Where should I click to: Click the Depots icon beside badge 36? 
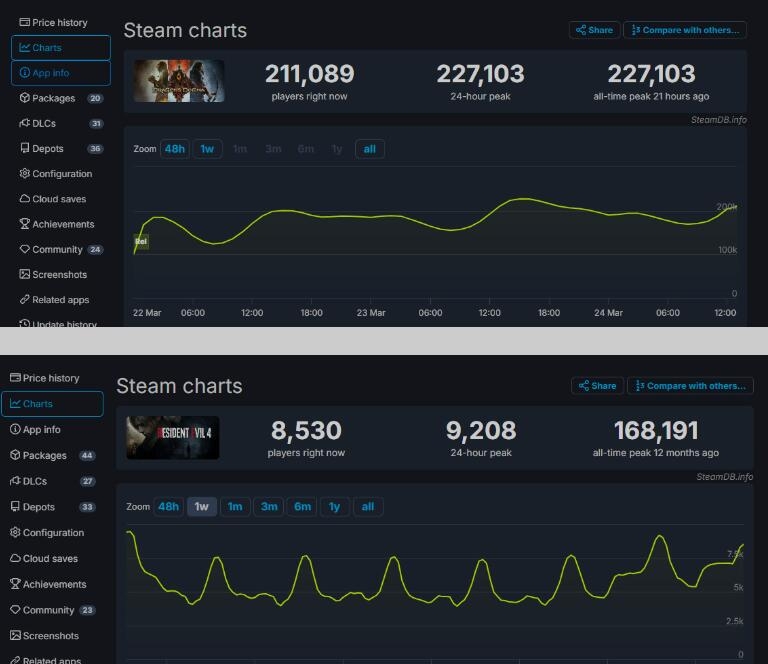(x=24, y=148)
